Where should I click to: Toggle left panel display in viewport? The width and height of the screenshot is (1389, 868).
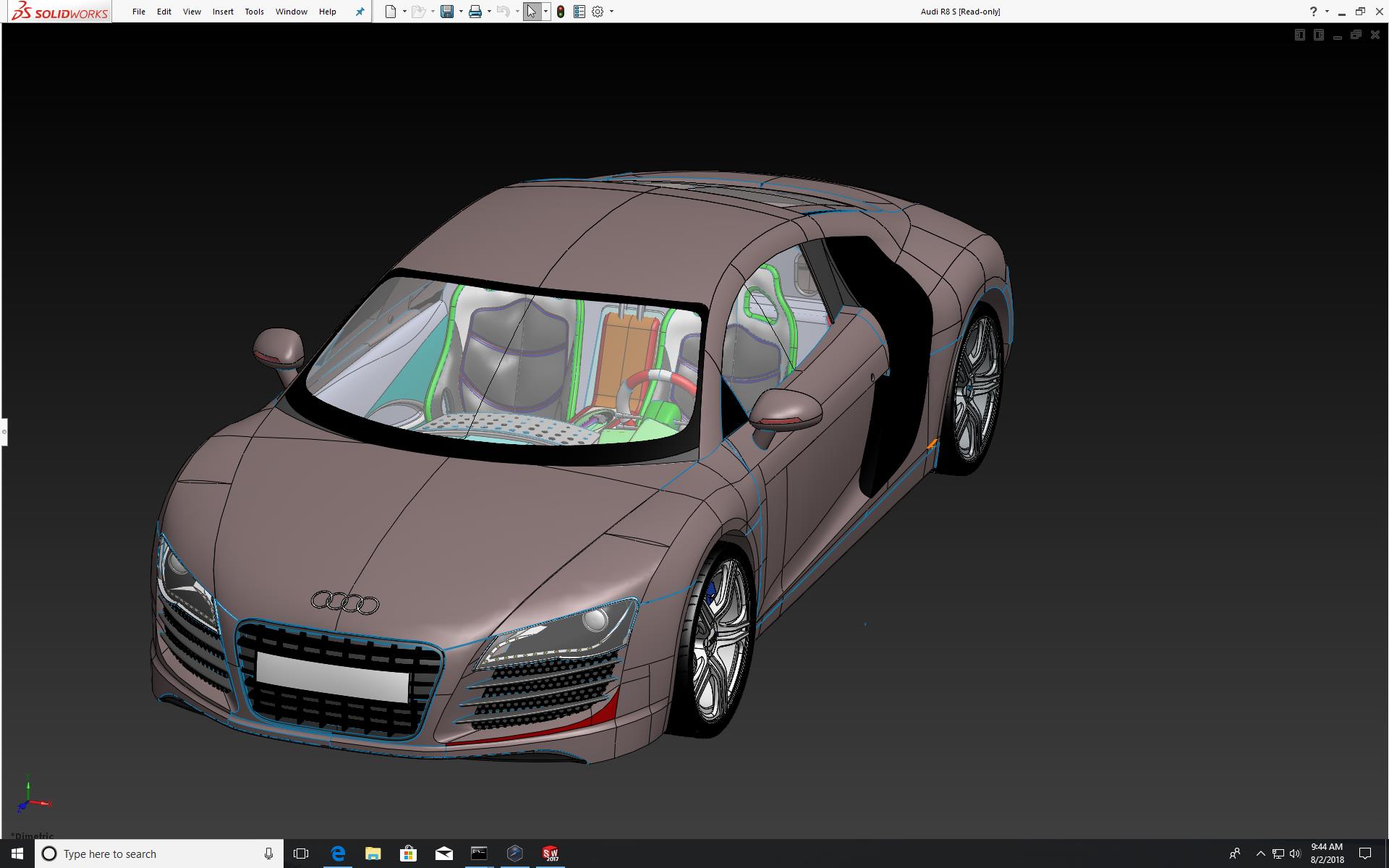point(1299,35)
